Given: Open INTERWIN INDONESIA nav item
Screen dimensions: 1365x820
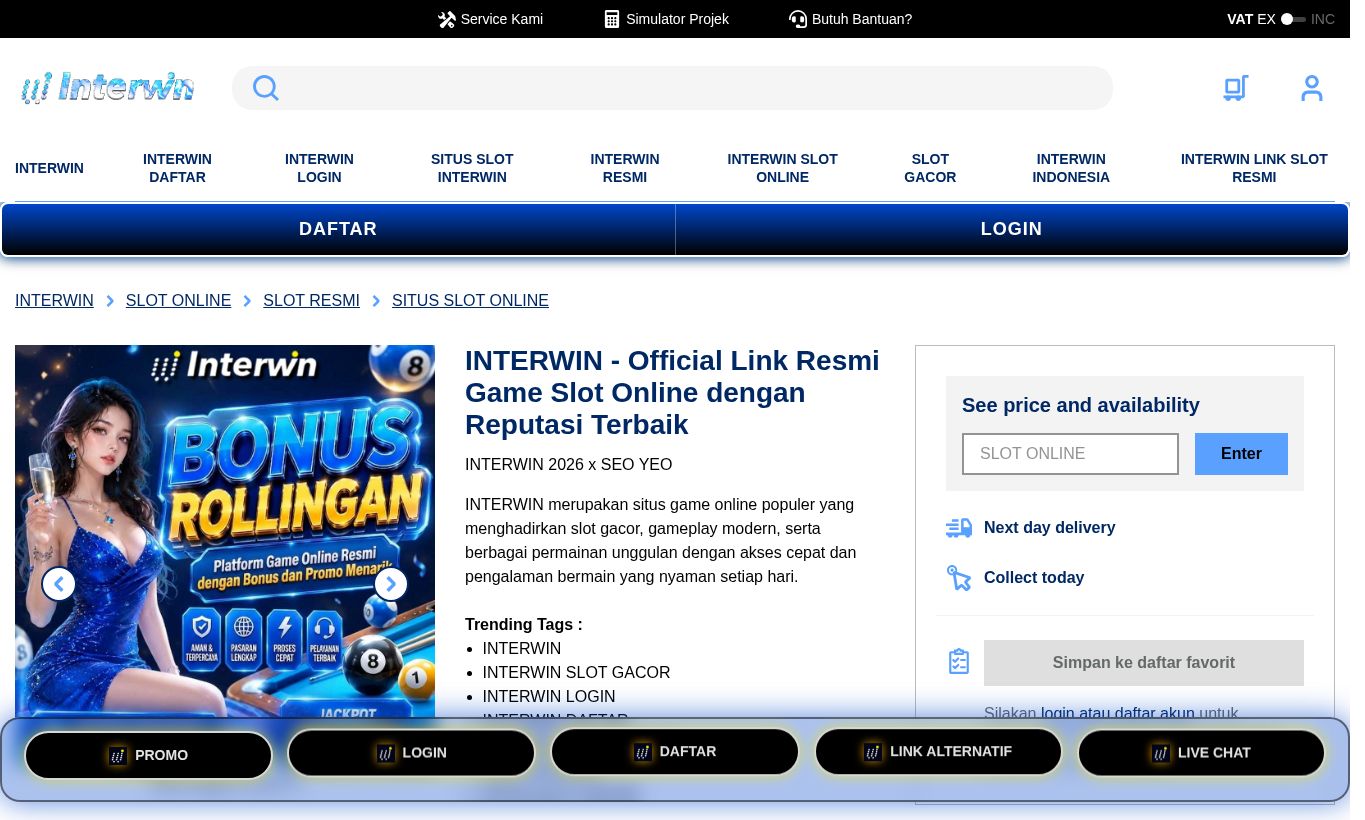Looking at the screenshot, I should [1071, 168].
